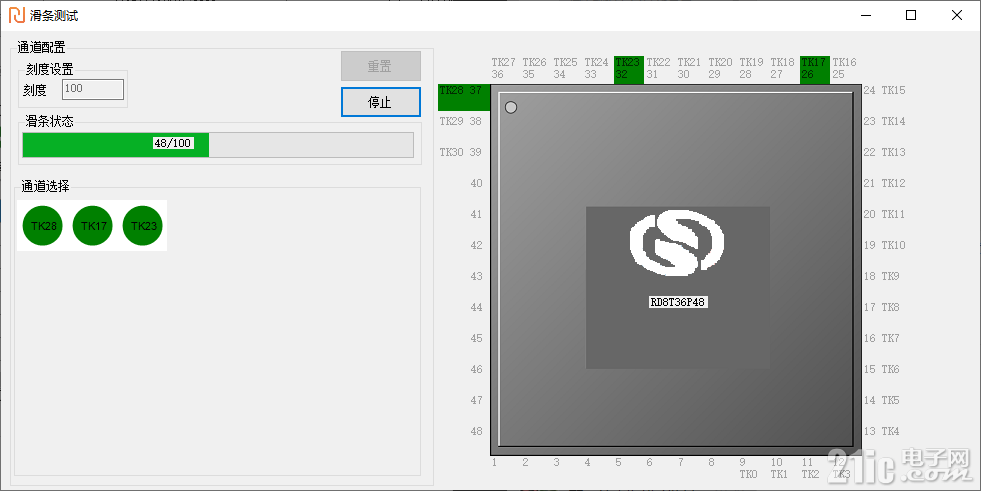981x491 pixels.
Task: Toggle pin TK21 30 on chip
Action: [x=689, y=68]
